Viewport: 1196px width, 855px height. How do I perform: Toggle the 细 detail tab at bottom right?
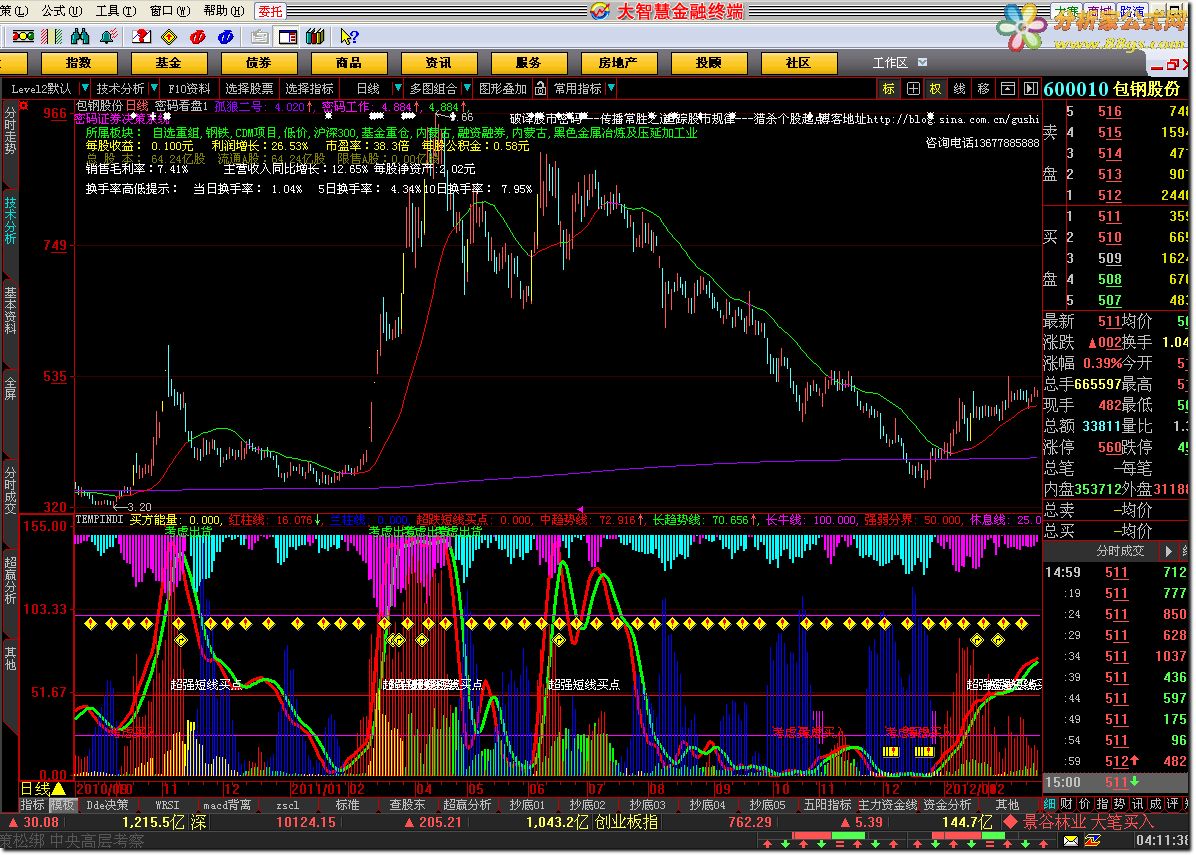[x=1050, y=804]
